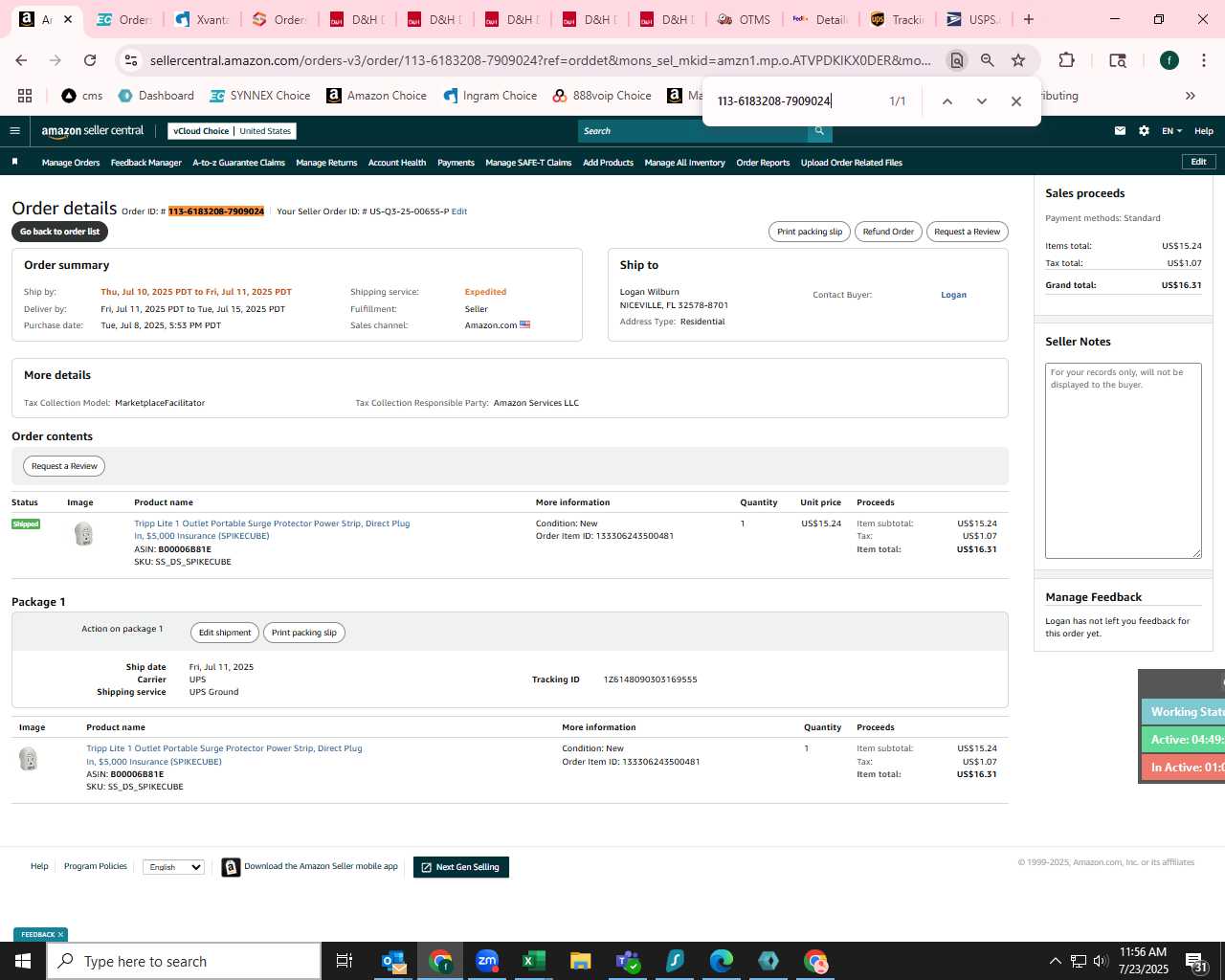Image resolution: width=1225 pixels, height=980 pixels.
Task: Click the search magnifier button
Action: tap(819, 131)
